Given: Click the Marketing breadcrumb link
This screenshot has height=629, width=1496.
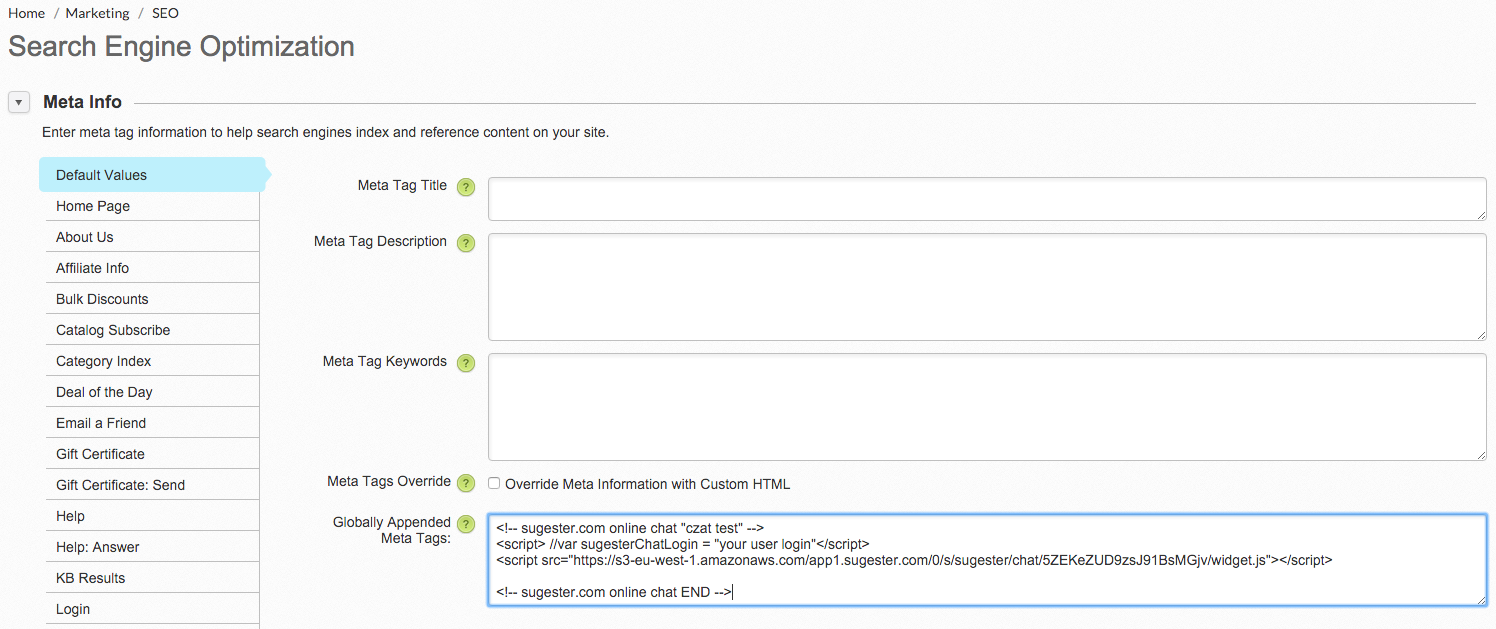Looking at the screenshot, I should [x=98, y=13].
